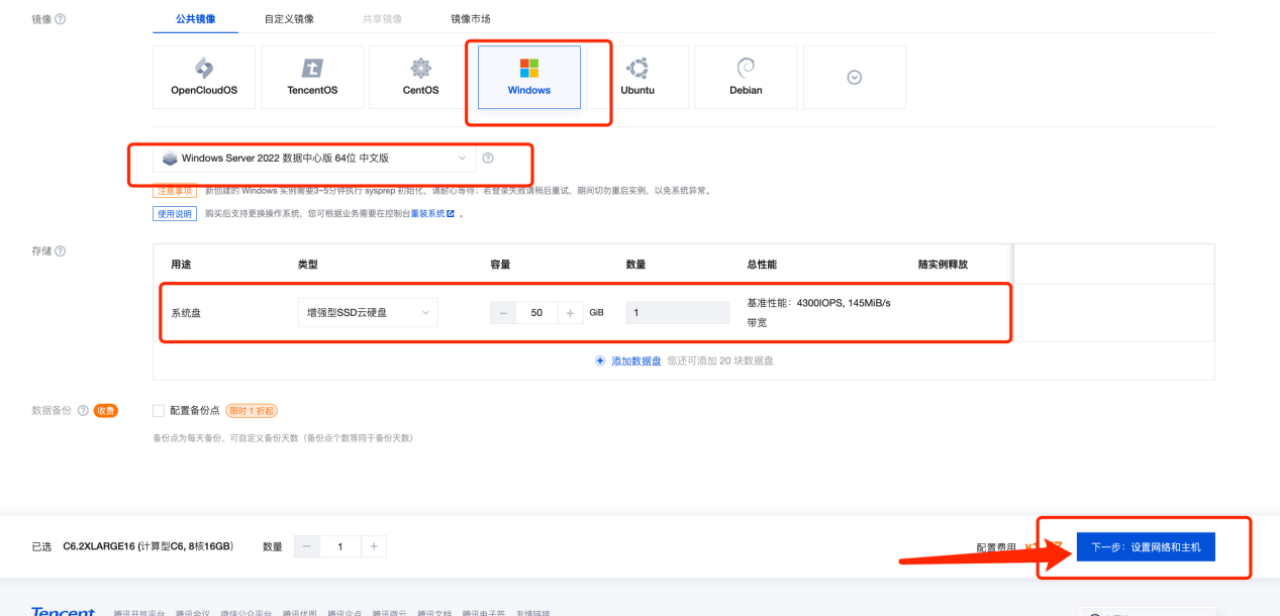Click the 随实例释放 column header
Image resolution: width=1280 pixels, height=616 pixels.
pos(943,265)
